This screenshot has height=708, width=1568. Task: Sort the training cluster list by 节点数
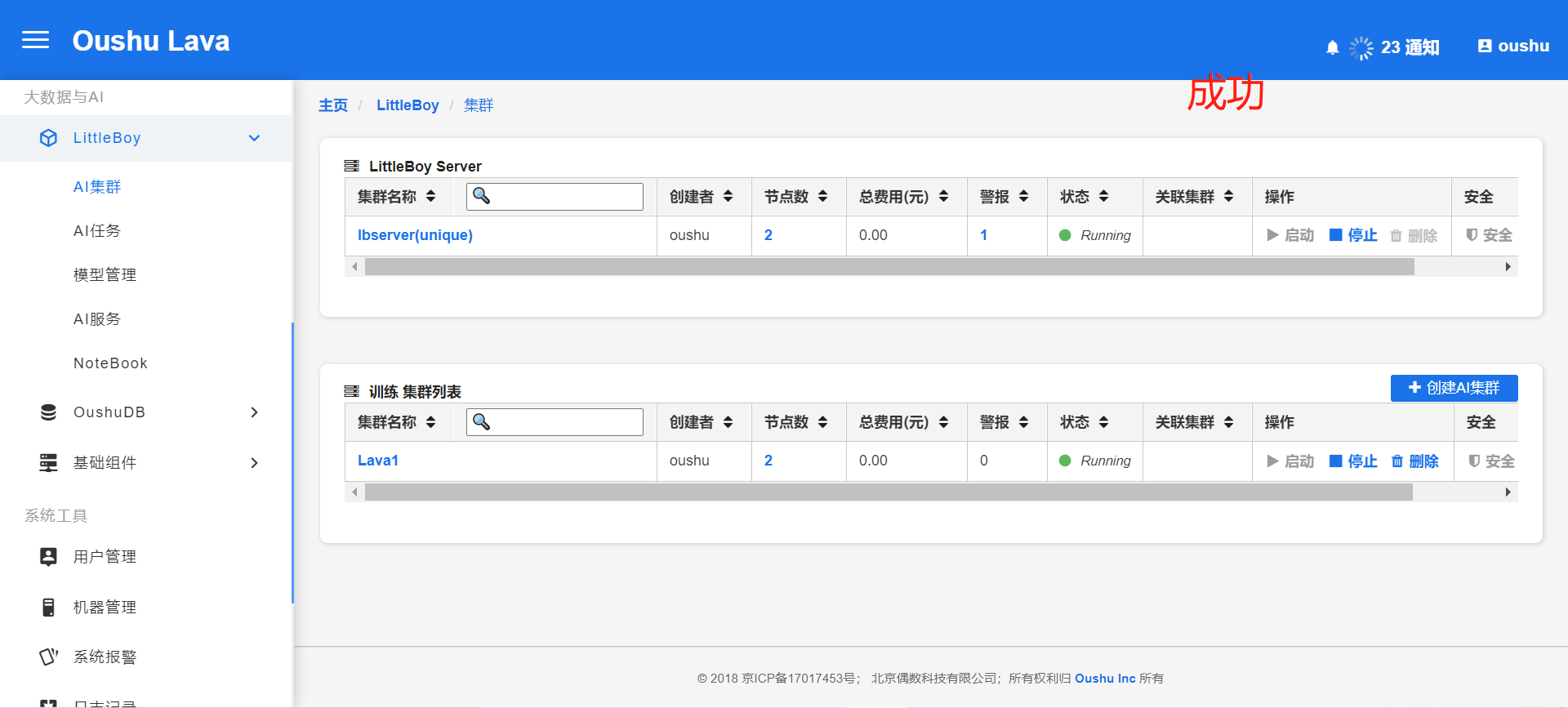coord(822,422)
